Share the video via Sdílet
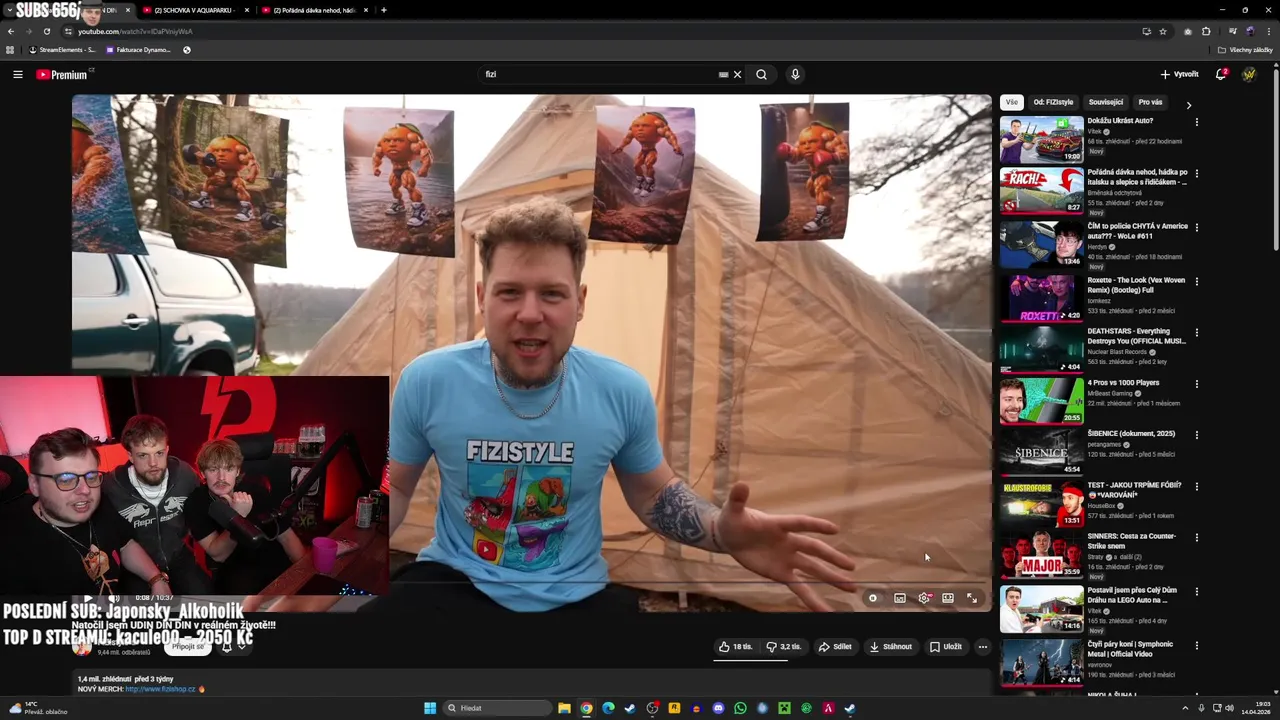 coord(835,647)
